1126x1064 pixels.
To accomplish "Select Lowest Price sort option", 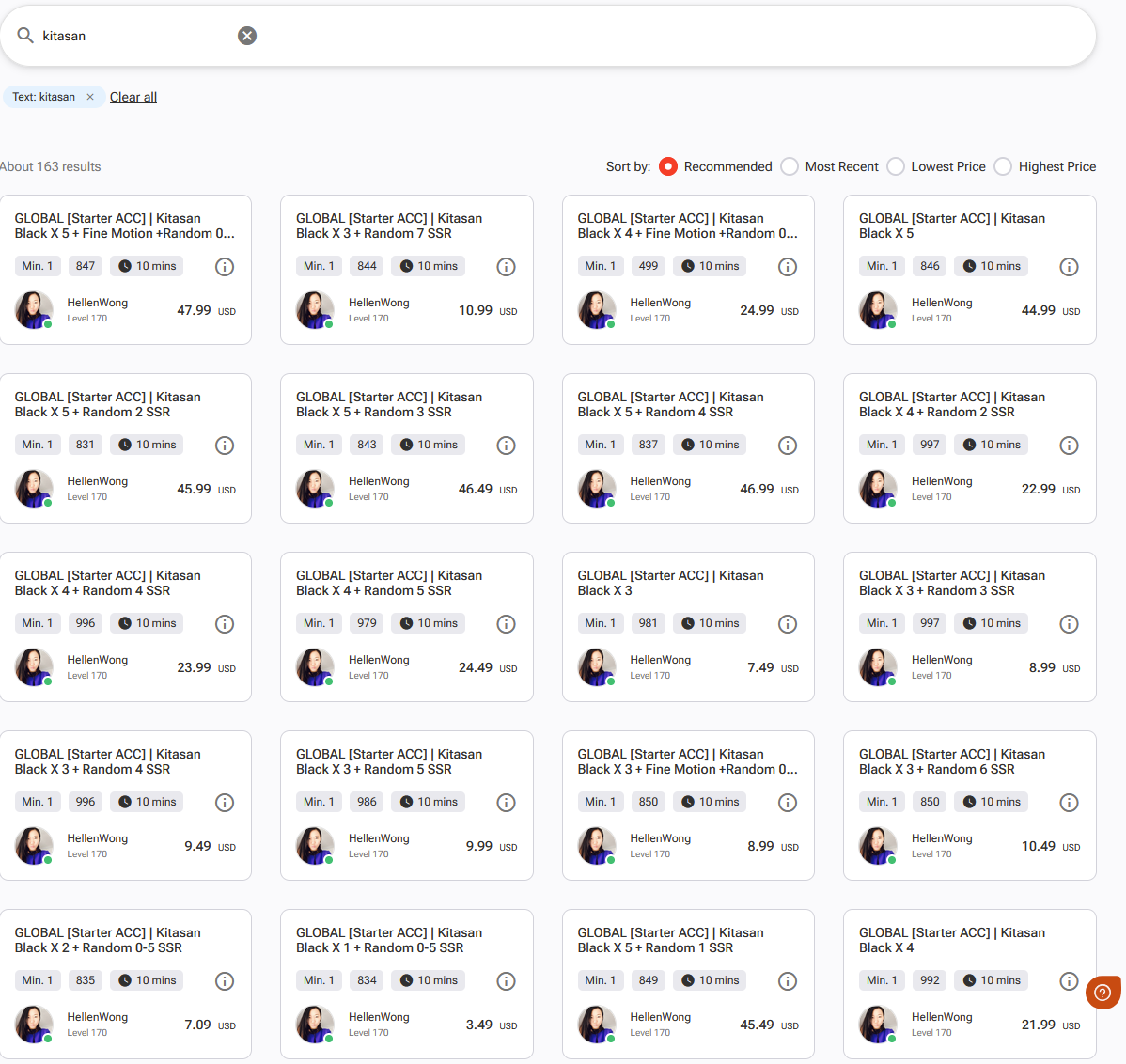I will pos(896,166).
